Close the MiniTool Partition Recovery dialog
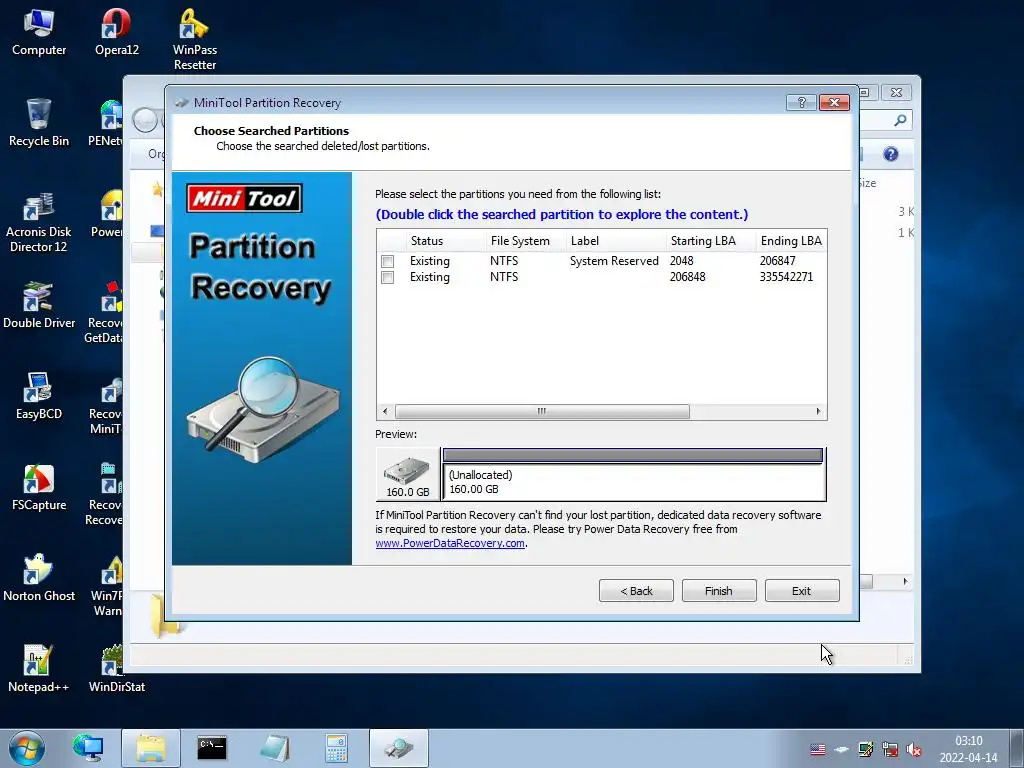Image resolution: width=1024 pixels, height=768 pixels. 834,103
